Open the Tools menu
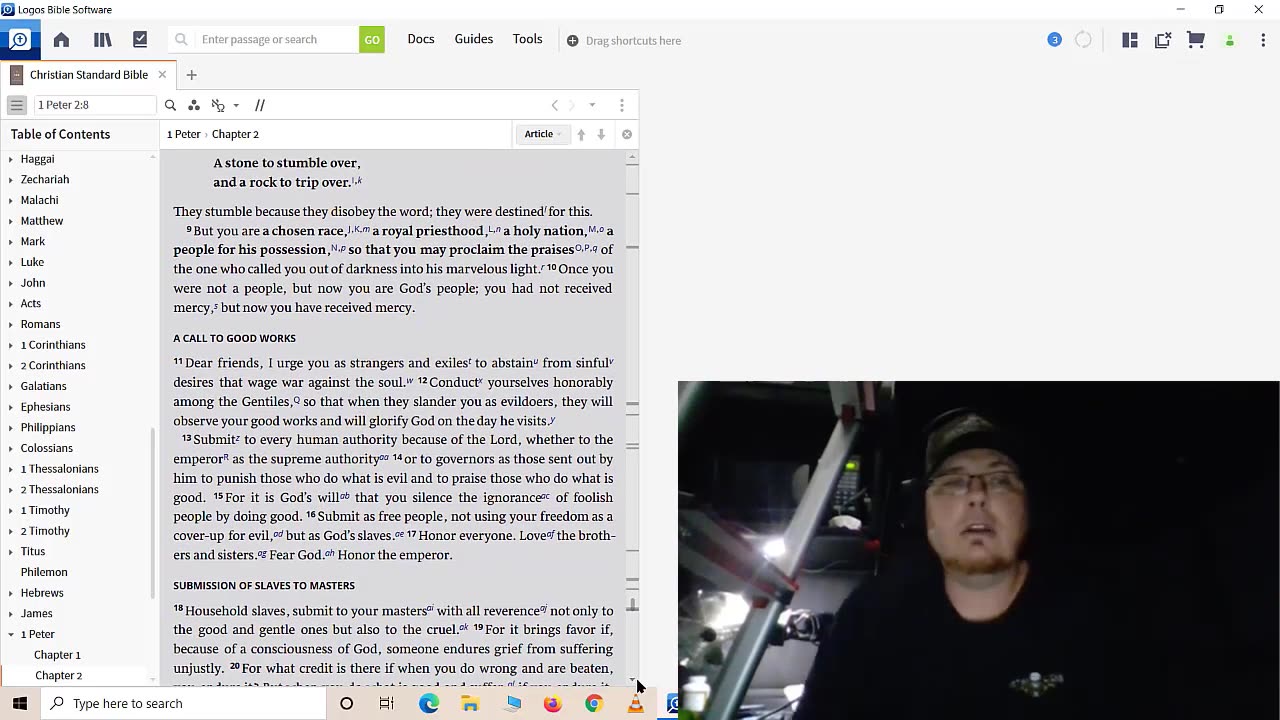 (528, 39)
